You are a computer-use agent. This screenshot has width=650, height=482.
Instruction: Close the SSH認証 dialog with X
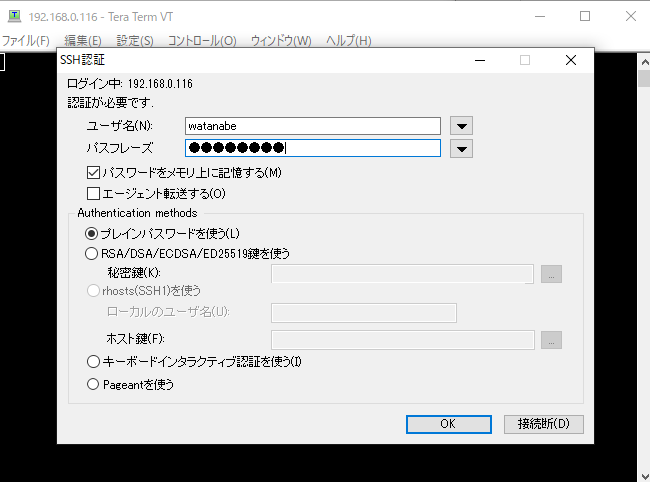pyautogui.click(x=570, y=60)
